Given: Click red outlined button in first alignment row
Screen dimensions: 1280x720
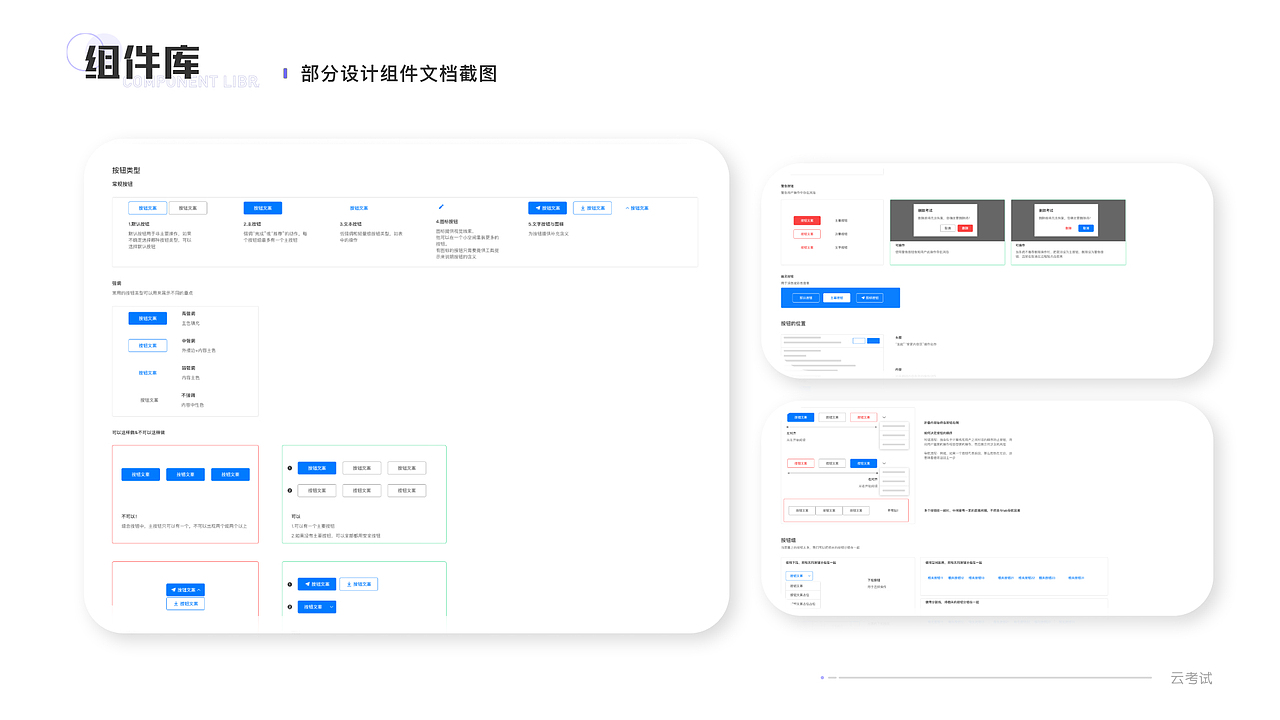Looking at the screenshot, I should coord(864,417).
